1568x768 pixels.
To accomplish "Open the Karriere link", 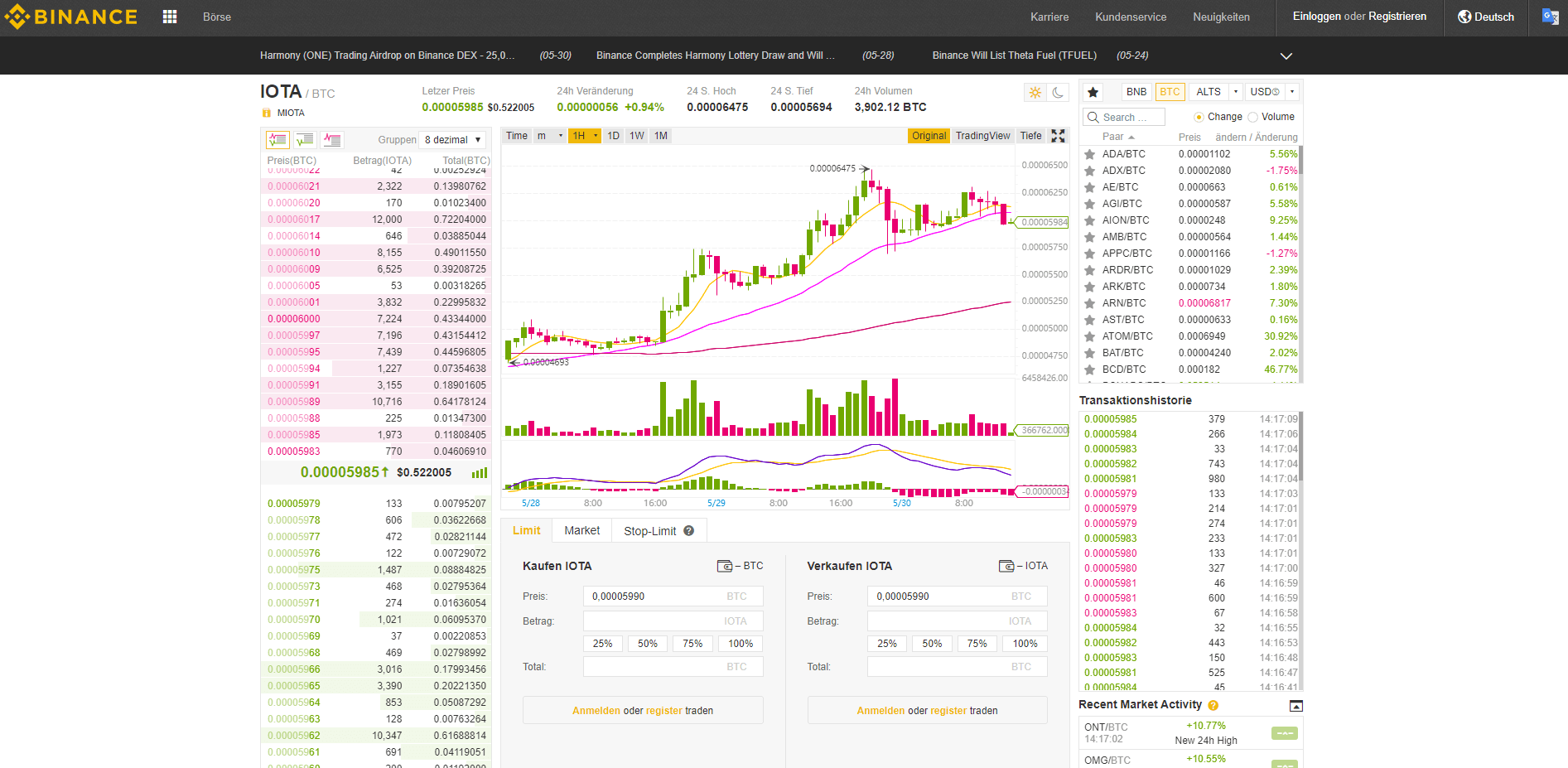I will click(x=1049, y=17).
